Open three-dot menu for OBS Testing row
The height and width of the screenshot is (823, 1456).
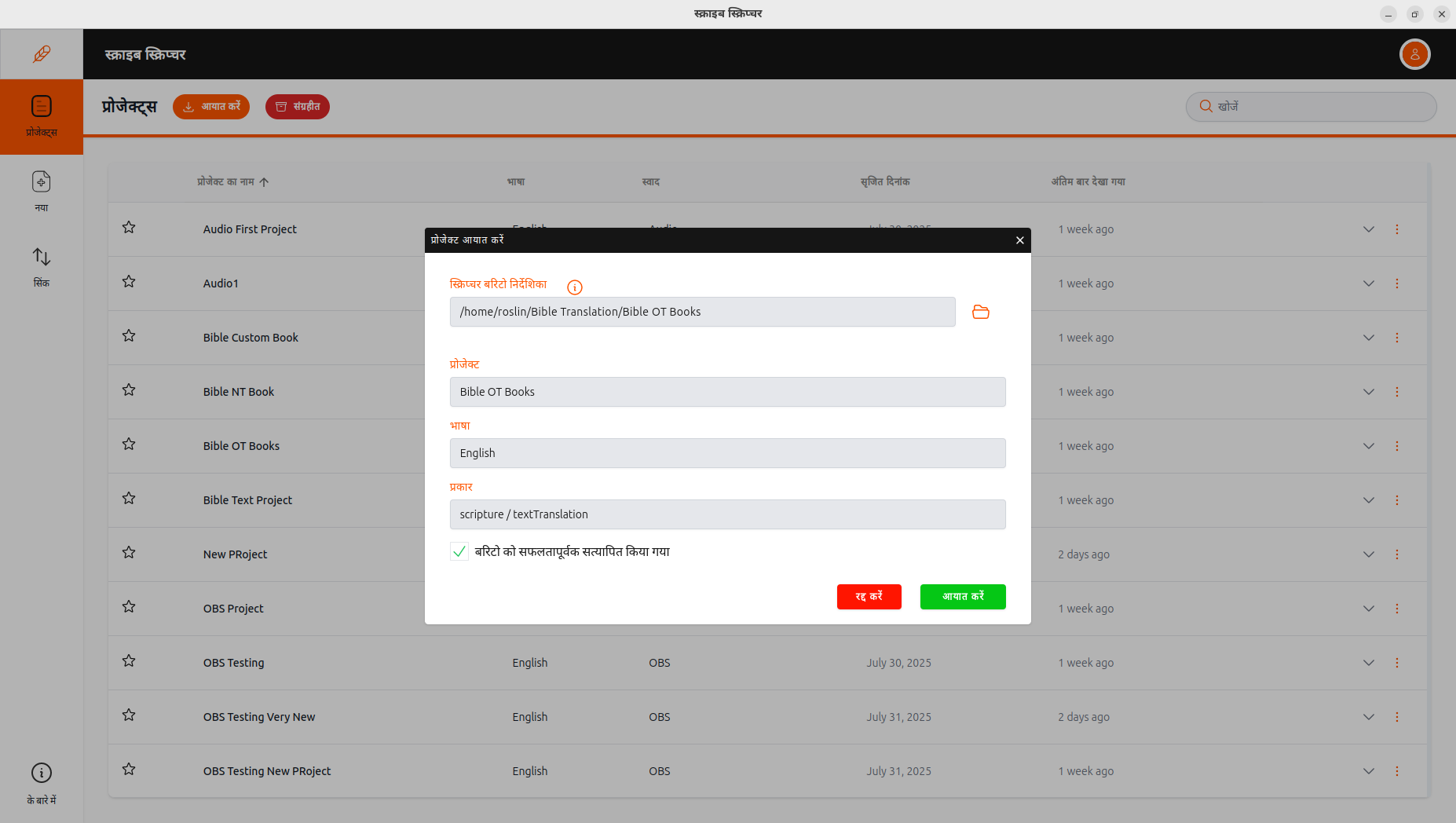pyautogui.click(x=1396, y=663)
